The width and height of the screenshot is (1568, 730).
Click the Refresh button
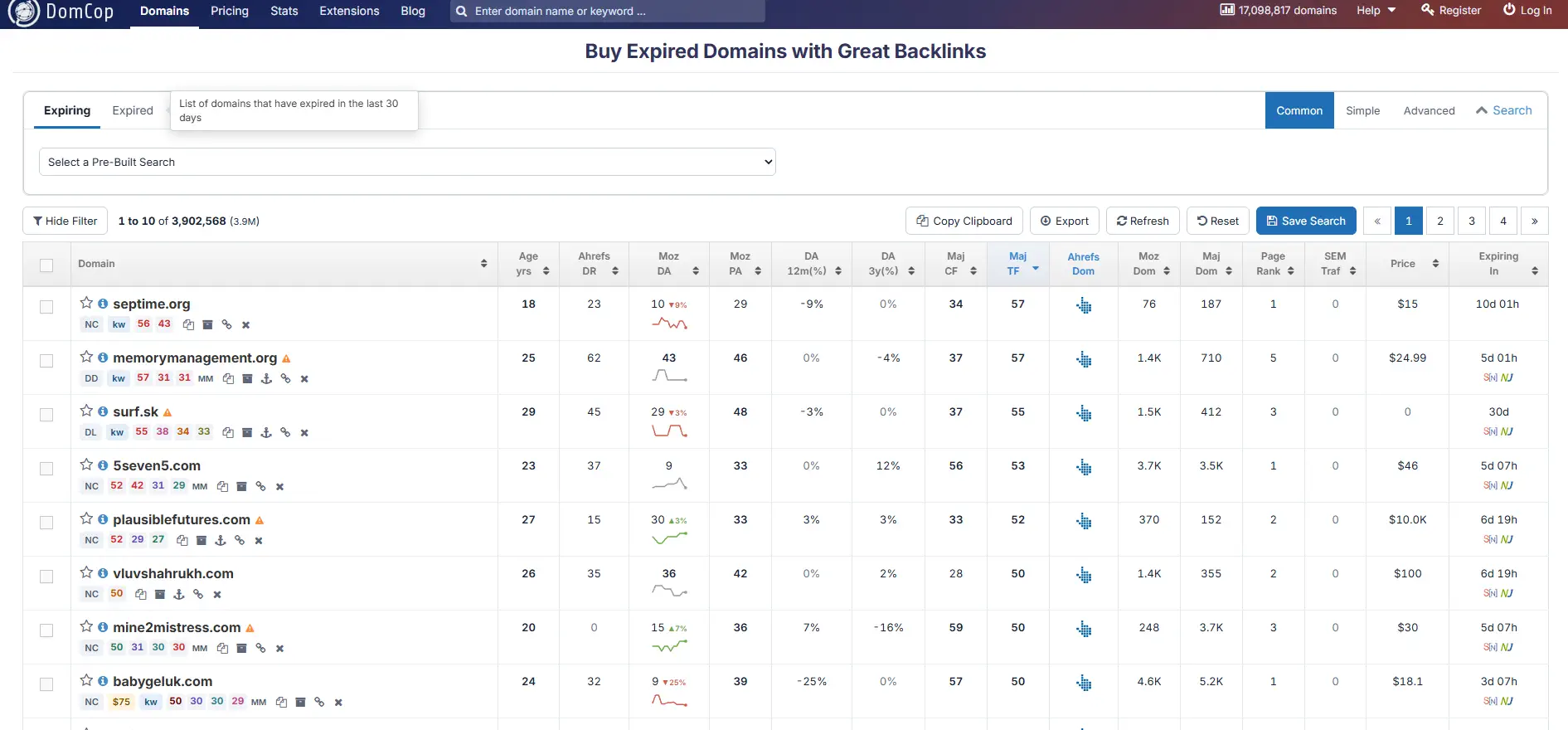pos(1143,221)
